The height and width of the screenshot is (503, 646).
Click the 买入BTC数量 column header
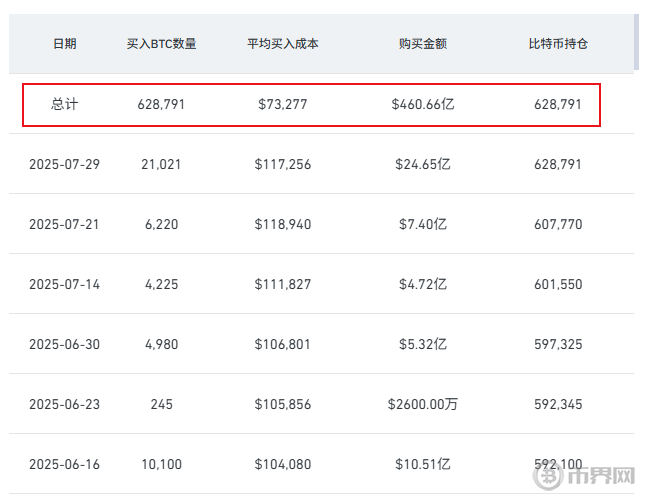click(161, 44)
